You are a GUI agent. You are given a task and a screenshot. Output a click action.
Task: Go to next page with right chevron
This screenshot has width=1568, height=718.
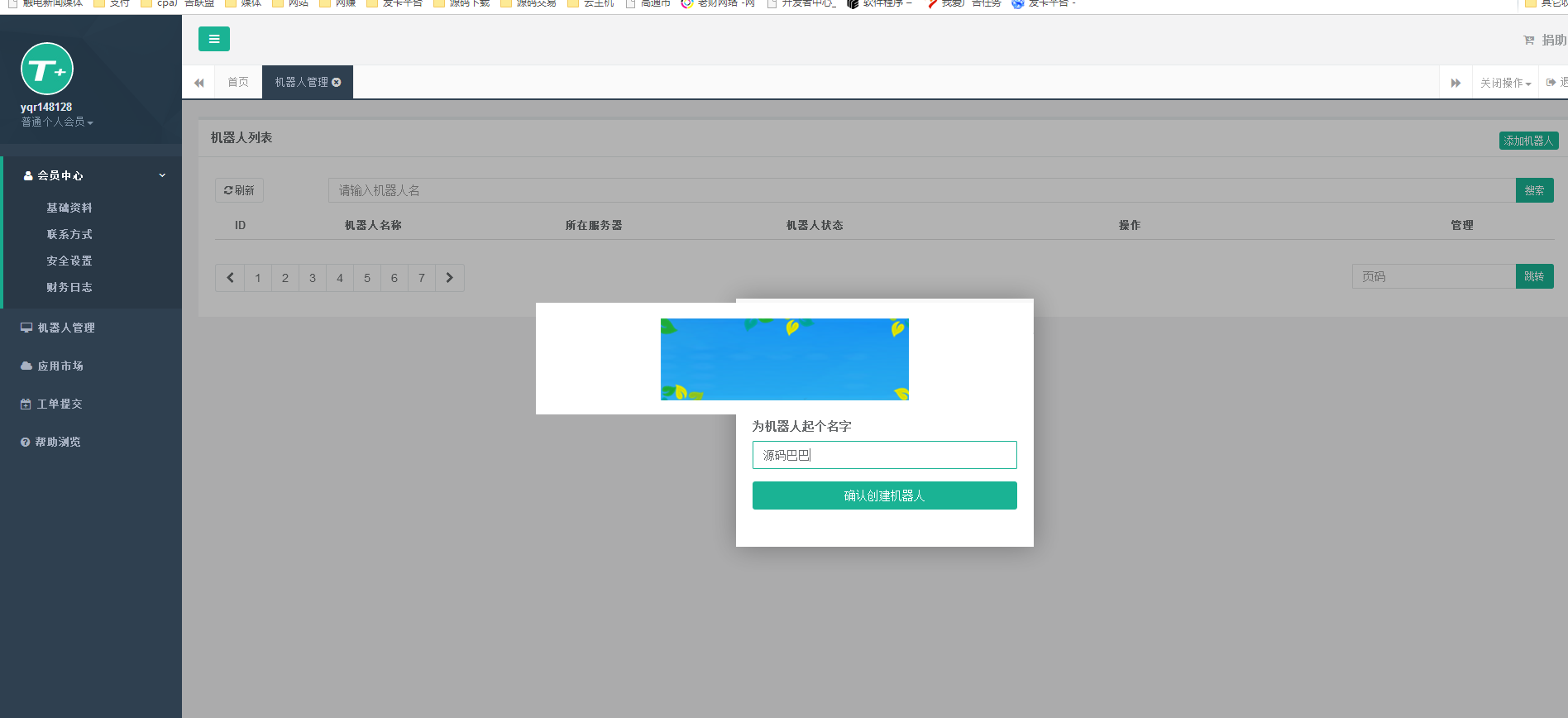tap(450, 278)
